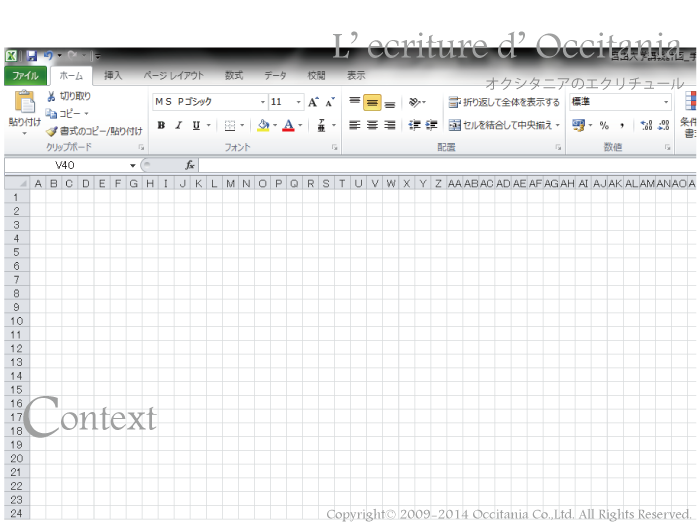
Task: Open the font name dropdown (MS Pゴシック)
Action: [x=262, y=102]
